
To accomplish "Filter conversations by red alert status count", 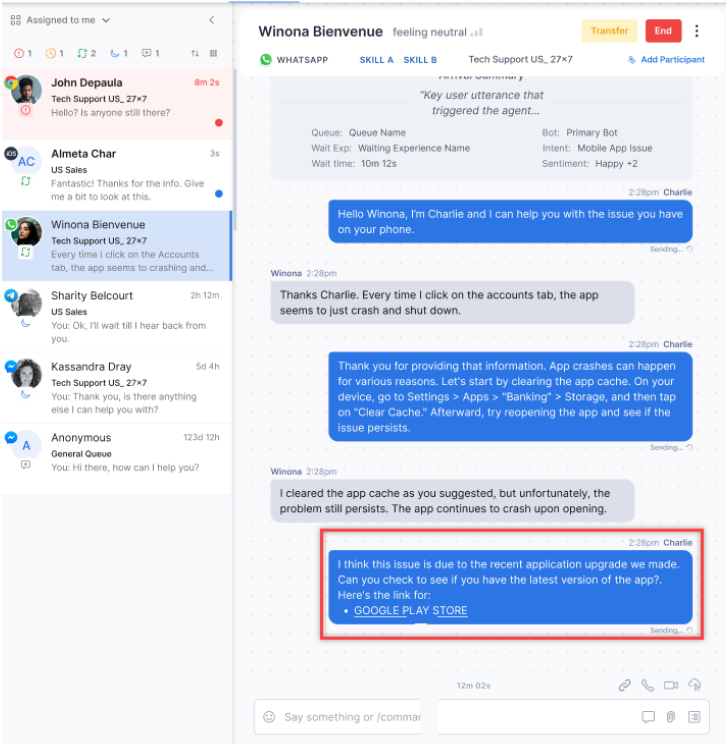I will [x=23, y=53].
